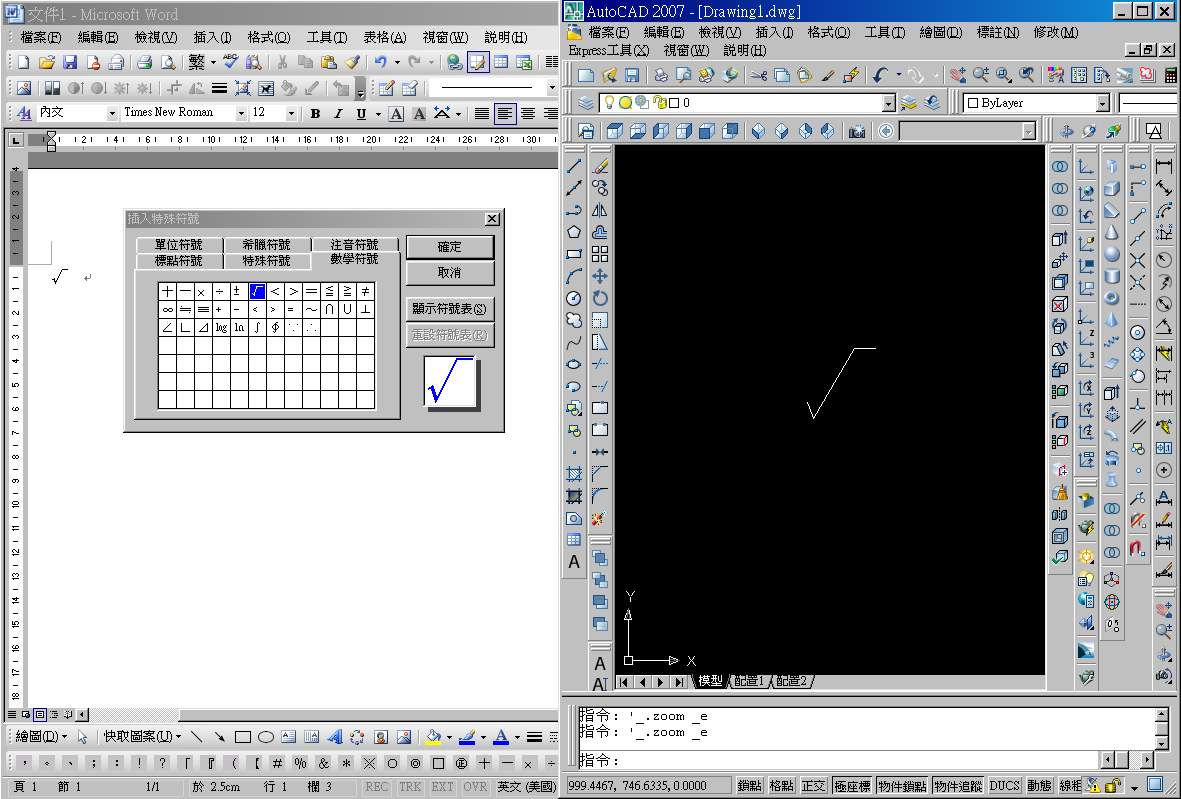The width and height of the screenshot is (1181, 799).
Task: Select the Arc draw tool in AutoCAD
Action: (x=574, y=276)
